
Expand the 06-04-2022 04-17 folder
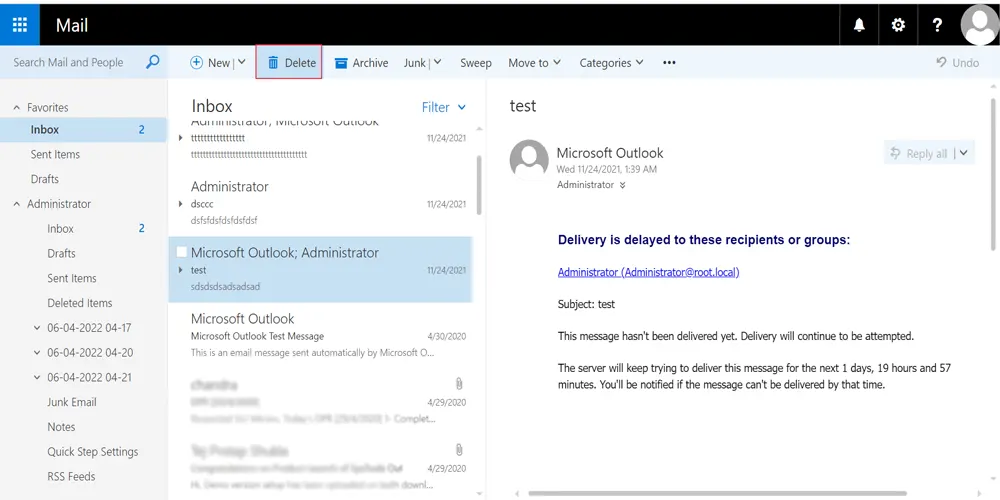tap(37, 328)
